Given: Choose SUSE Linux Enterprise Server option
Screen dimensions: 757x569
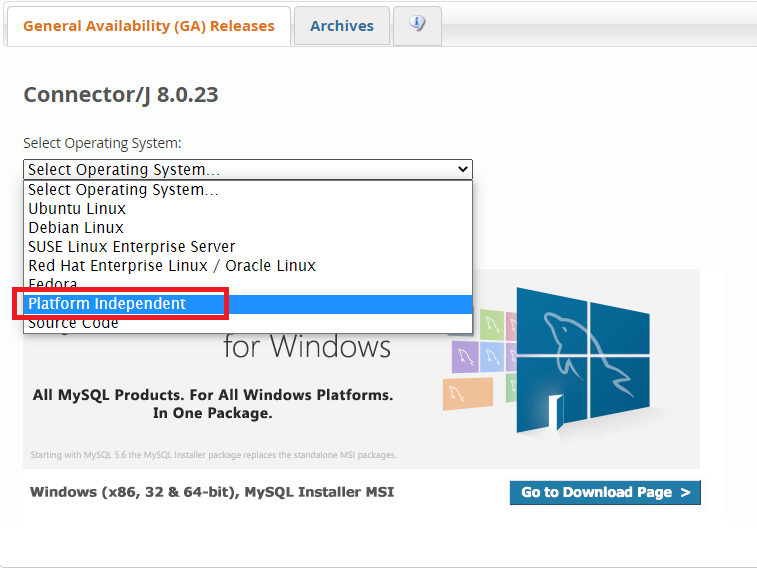Looking at the screenshot, I should tap(248, 247).
